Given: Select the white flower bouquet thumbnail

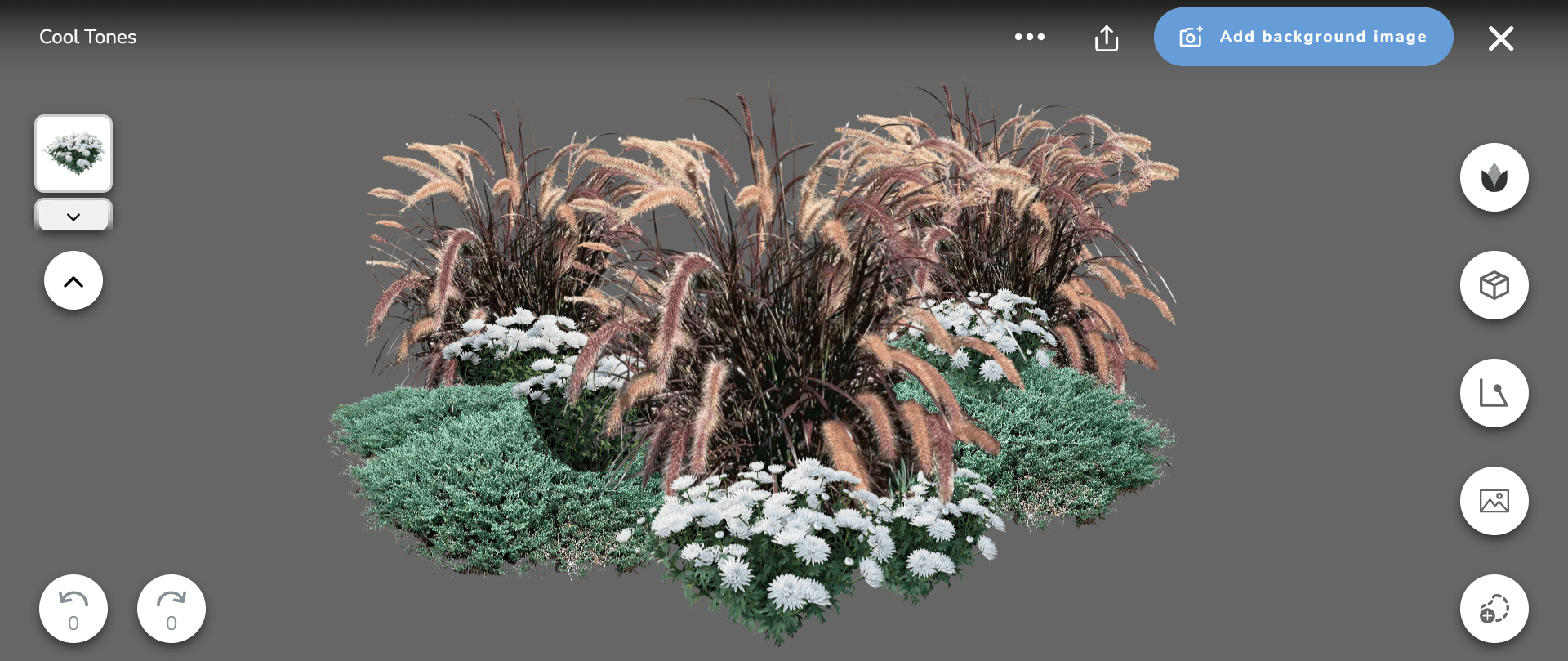Looking at the screenshot, I should point(73,154).
